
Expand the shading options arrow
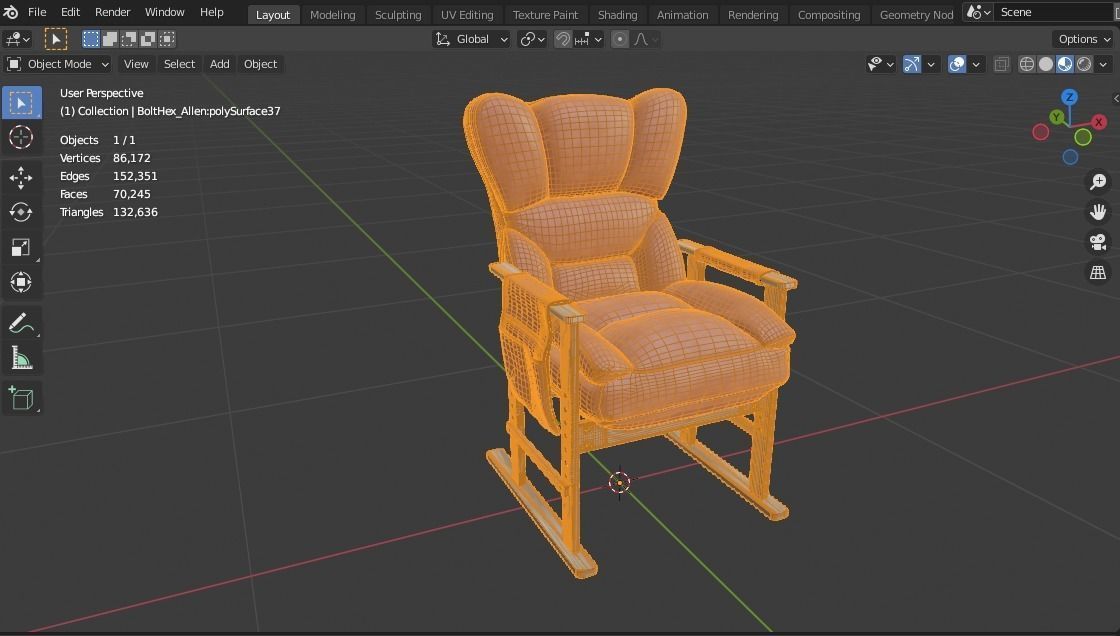(1104, 64)
